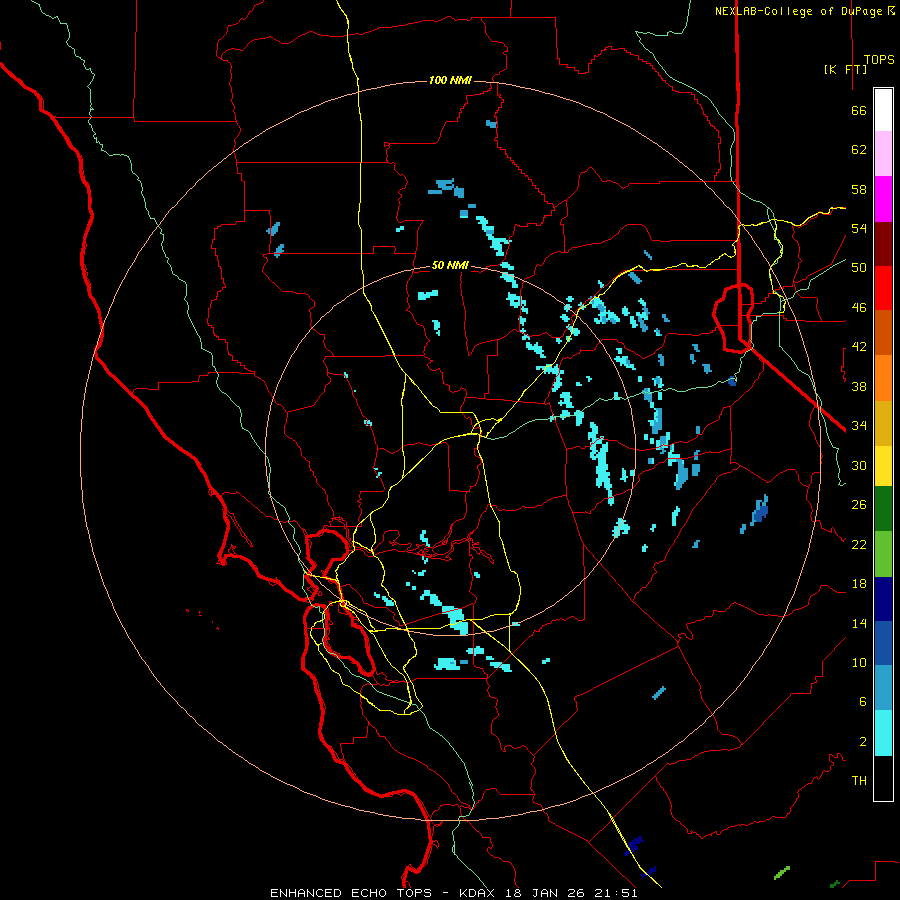Click the '34' legend value
900x900 pixels.
(859, 425)
